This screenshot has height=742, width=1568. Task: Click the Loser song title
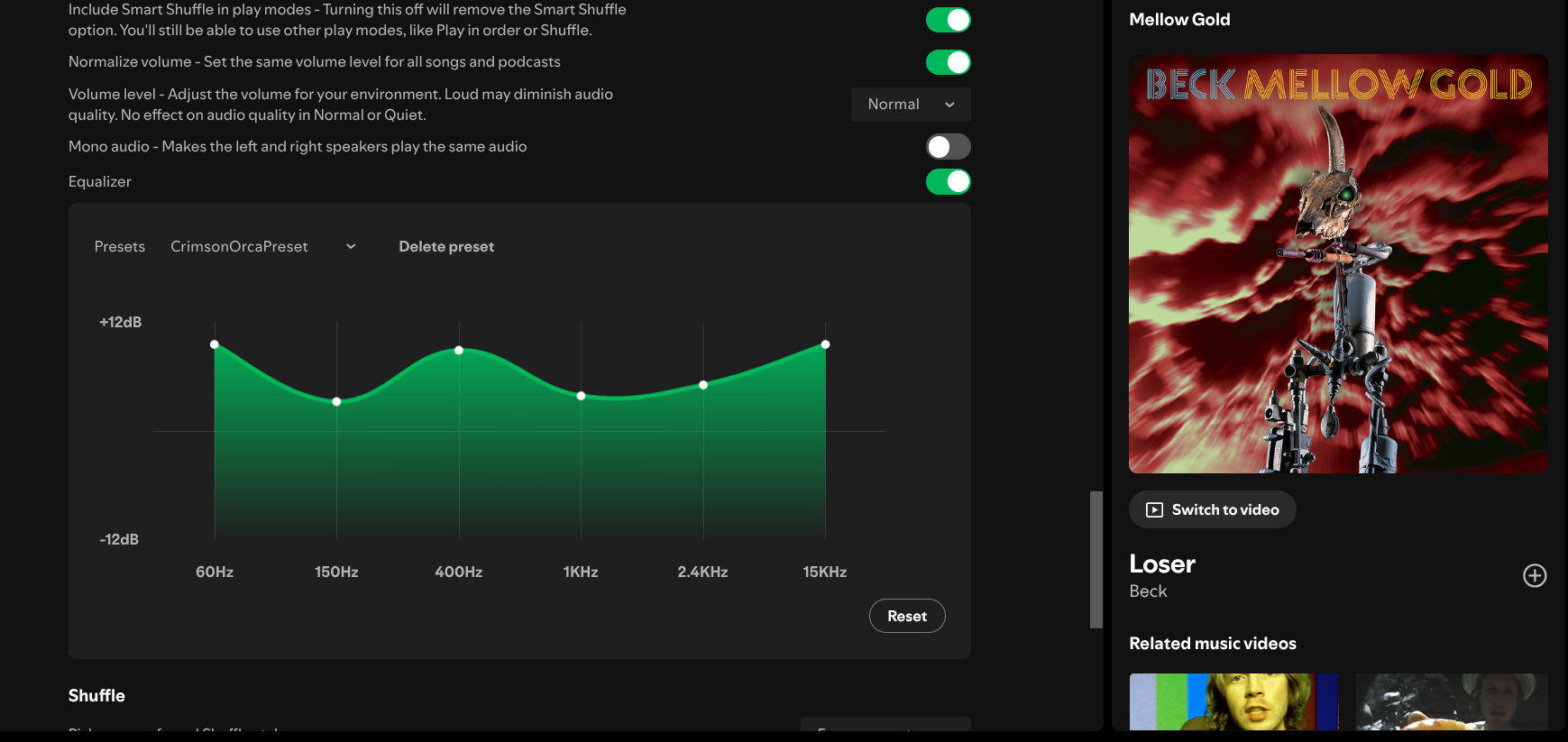point(1162,564)
